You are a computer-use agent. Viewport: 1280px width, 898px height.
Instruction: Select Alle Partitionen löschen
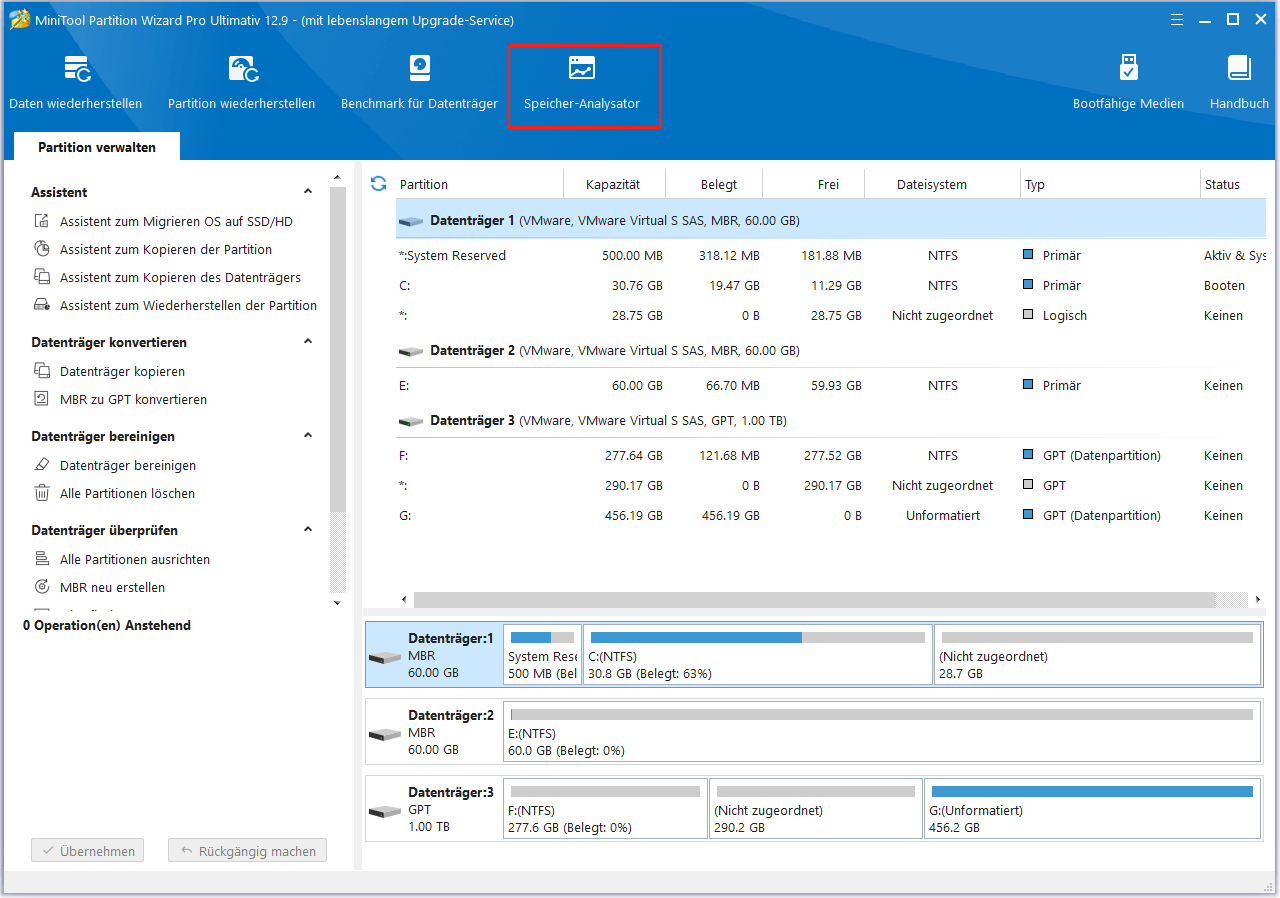coord(127,494)
